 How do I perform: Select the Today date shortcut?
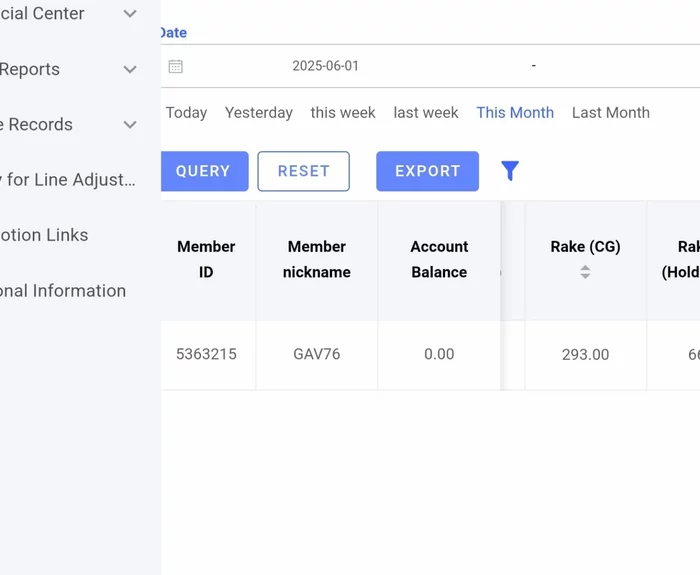click(186, 112)
